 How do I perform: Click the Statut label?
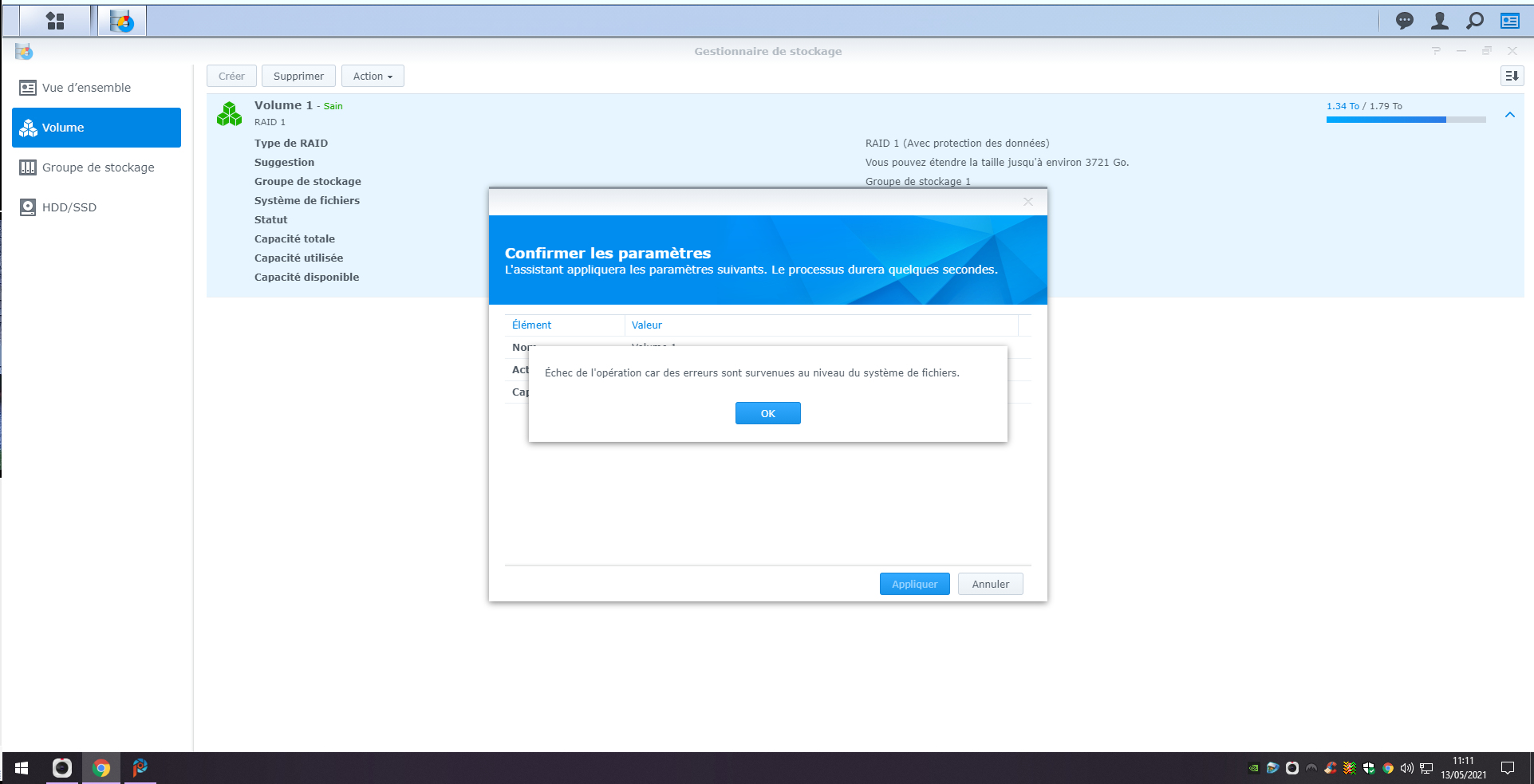coord(271,220)
